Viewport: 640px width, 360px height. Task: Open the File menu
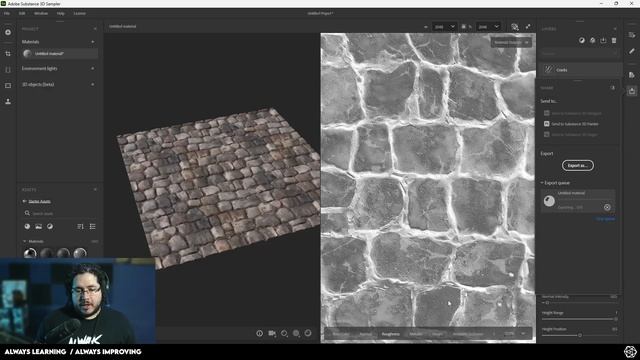(7, 13)
